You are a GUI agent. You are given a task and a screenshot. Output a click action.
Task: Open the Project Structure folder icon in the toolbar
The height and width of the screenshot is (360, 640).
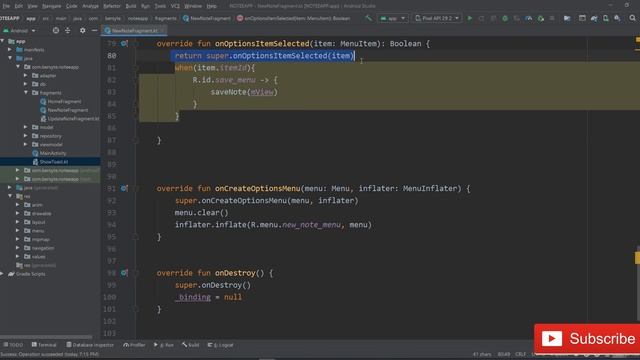(x=567, y=18)
